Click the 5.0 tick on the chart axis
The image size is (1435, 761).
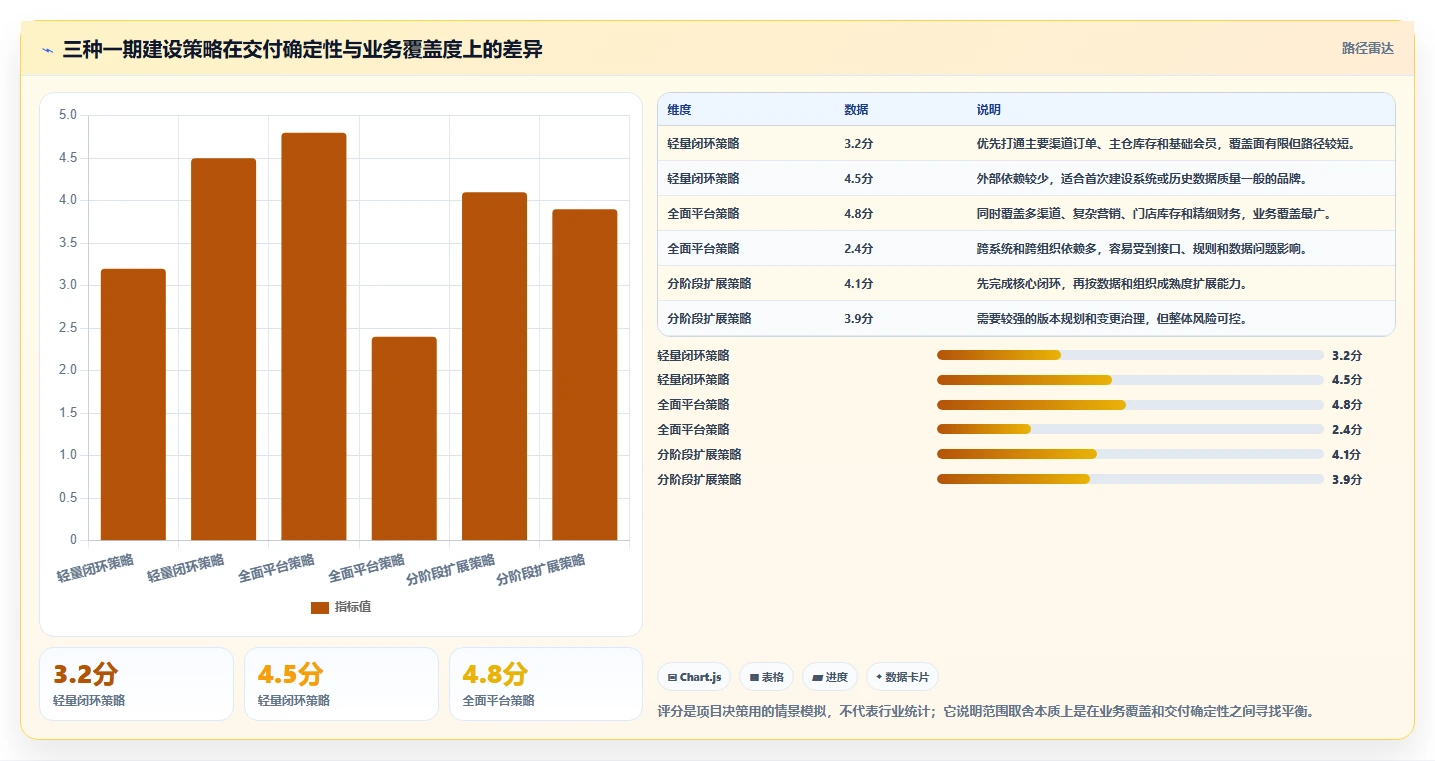[68, 115]
